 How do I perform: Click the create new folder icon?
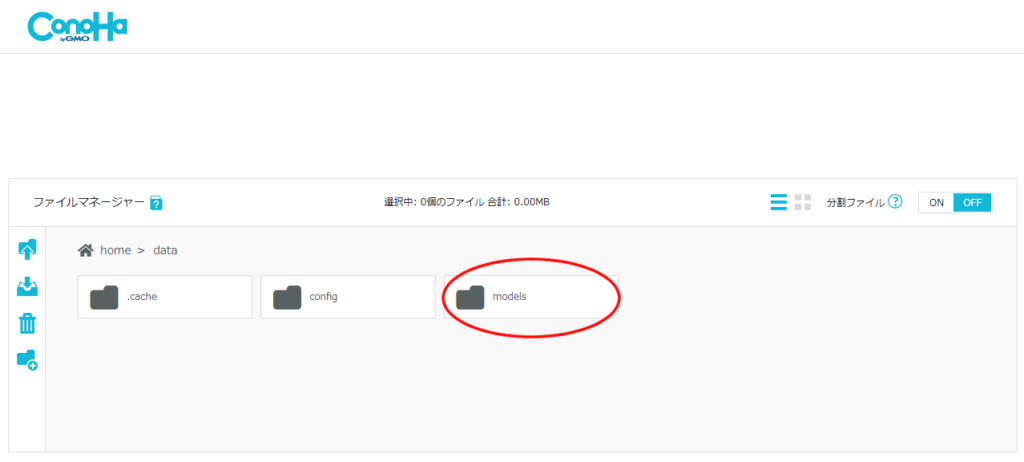click(27, 360)
